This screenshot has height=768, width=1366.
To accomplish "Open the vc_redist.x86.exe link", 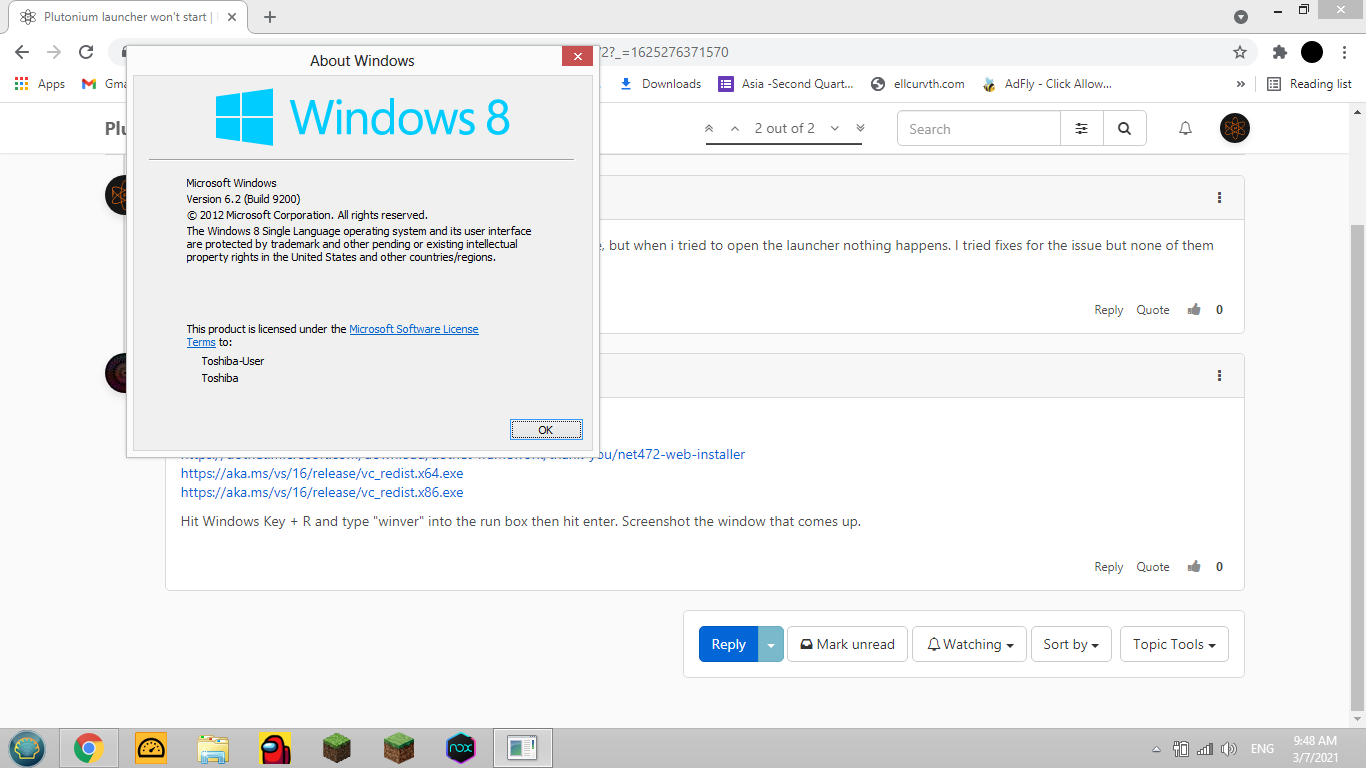I will 322,492.
